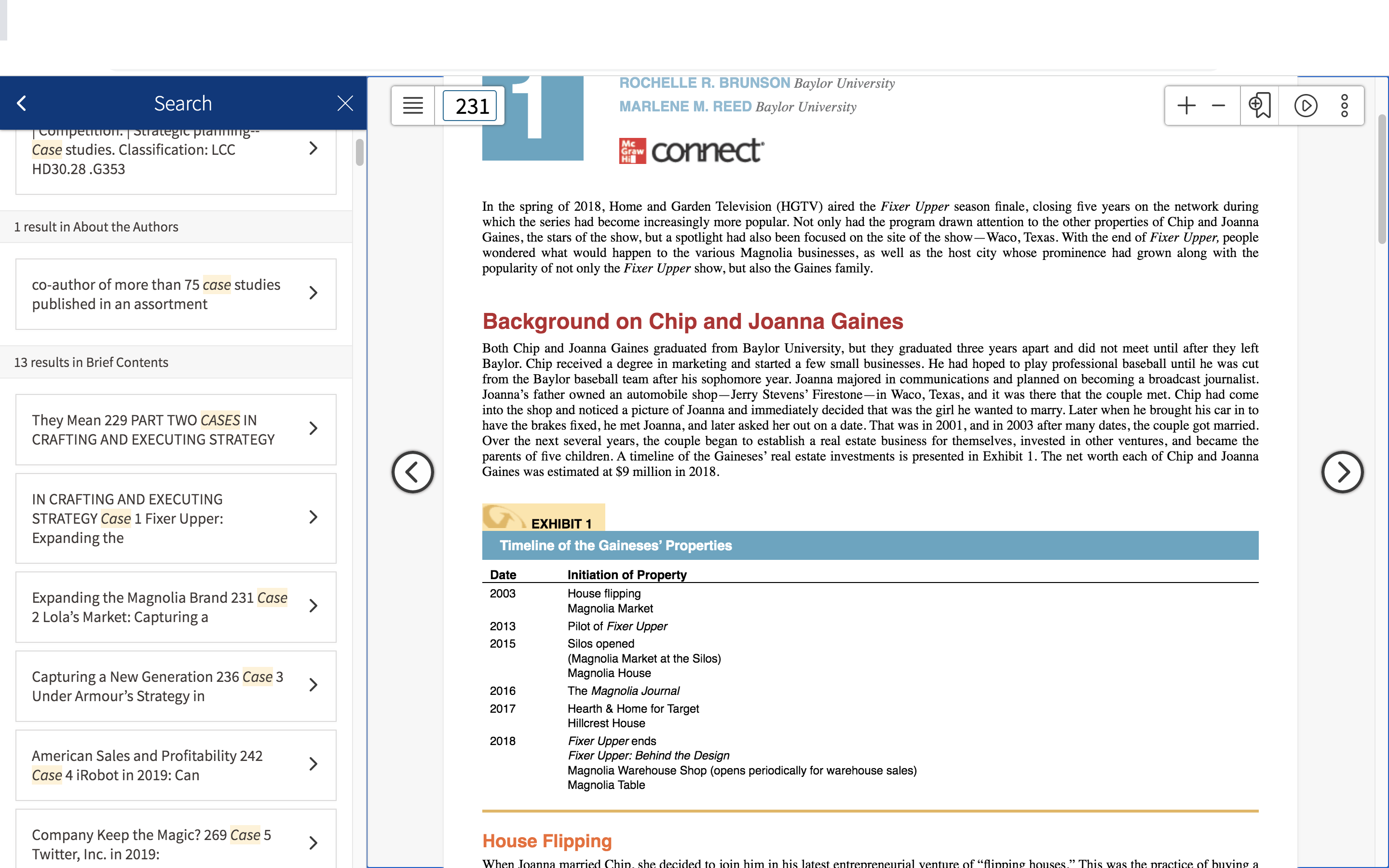Click the page number field showing 231
Viewport: 1389px width, 868px height.
tap(470, 106)
